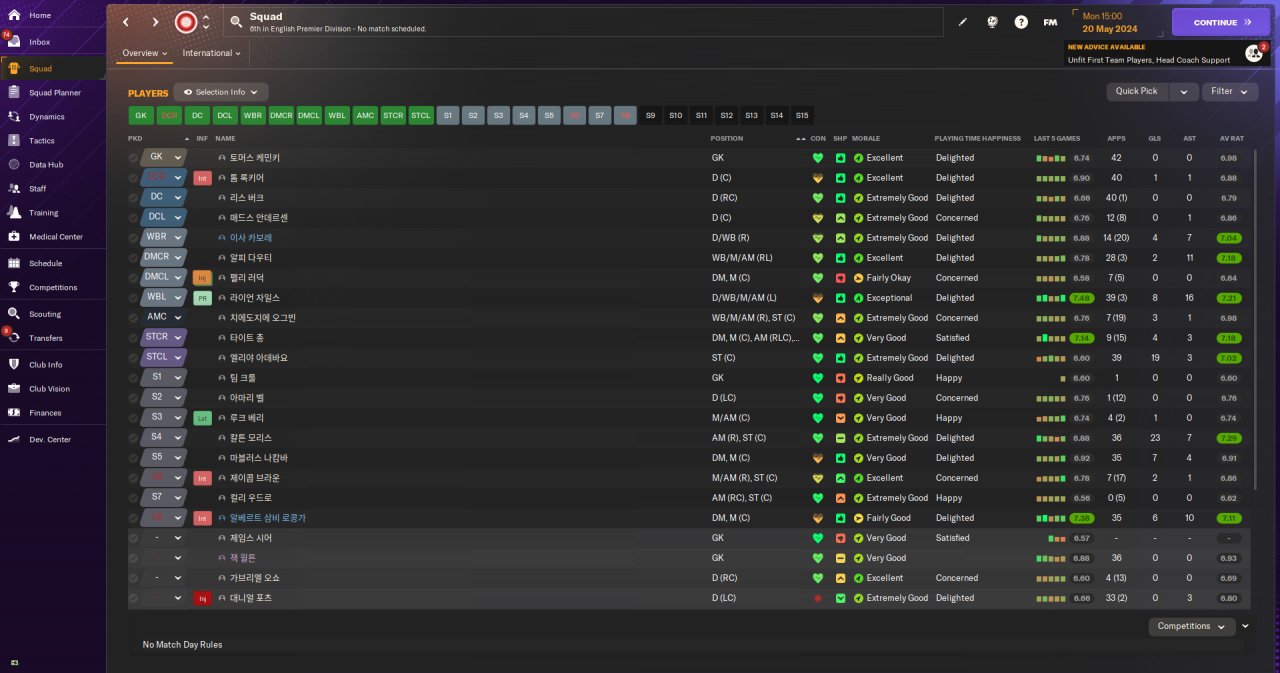
Task: Click the Quick Pick button
Action: click(x=1137, y=91)
